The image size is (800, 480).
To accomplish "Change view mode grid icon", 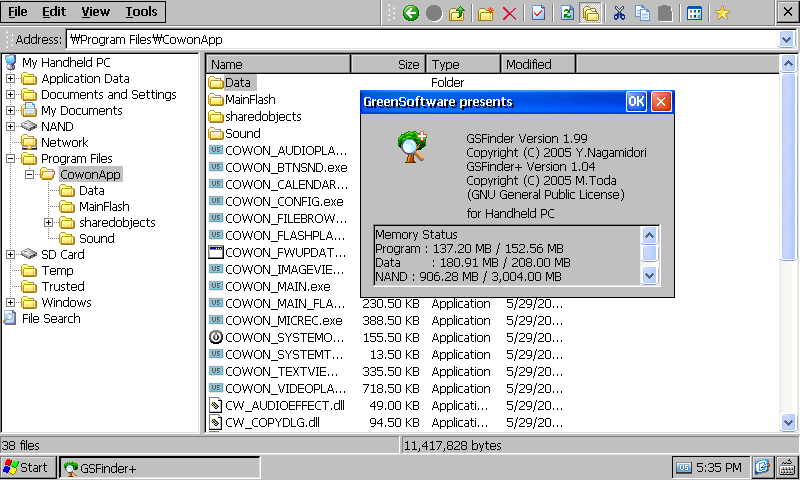I will coord(694,13).
